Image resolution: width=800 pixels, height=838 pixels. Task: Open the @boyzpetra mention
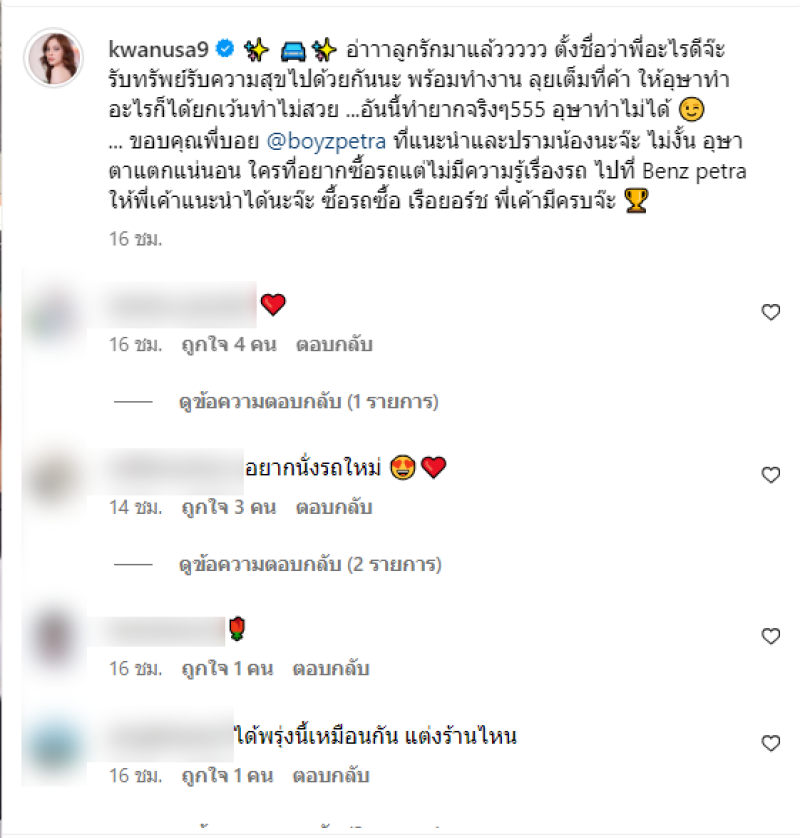[326, 141]
